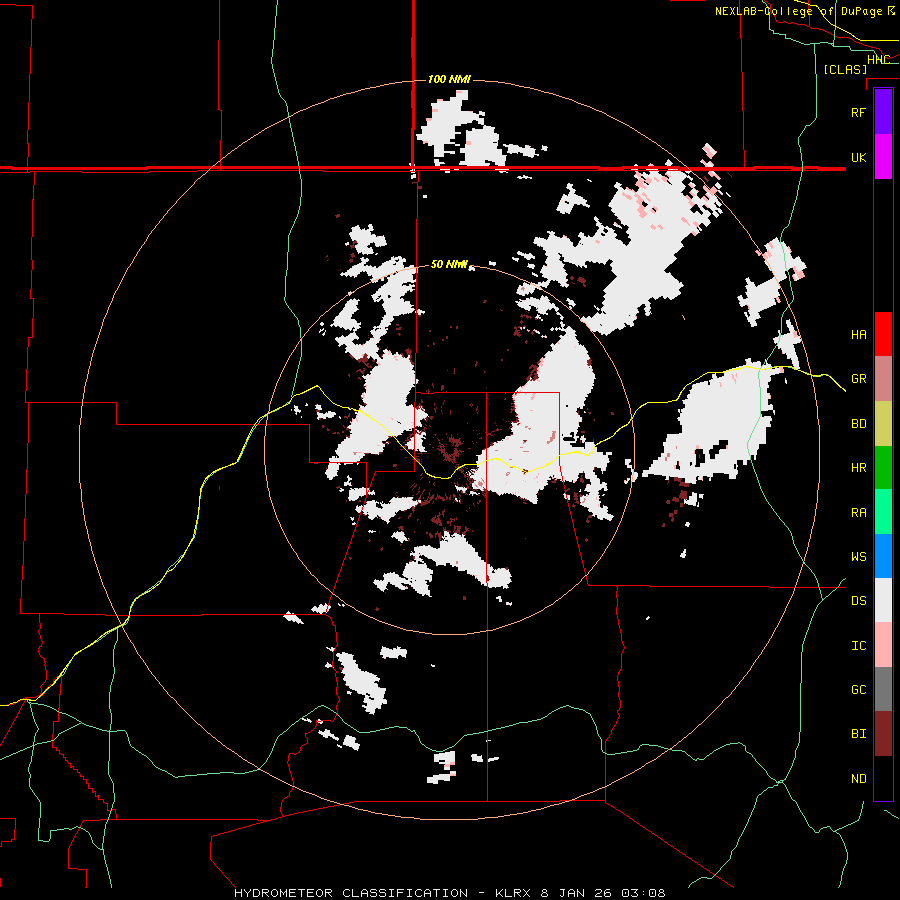Click the 03:08 timestamp
This screenshot has height=900, width=900.
click(642, 893)
